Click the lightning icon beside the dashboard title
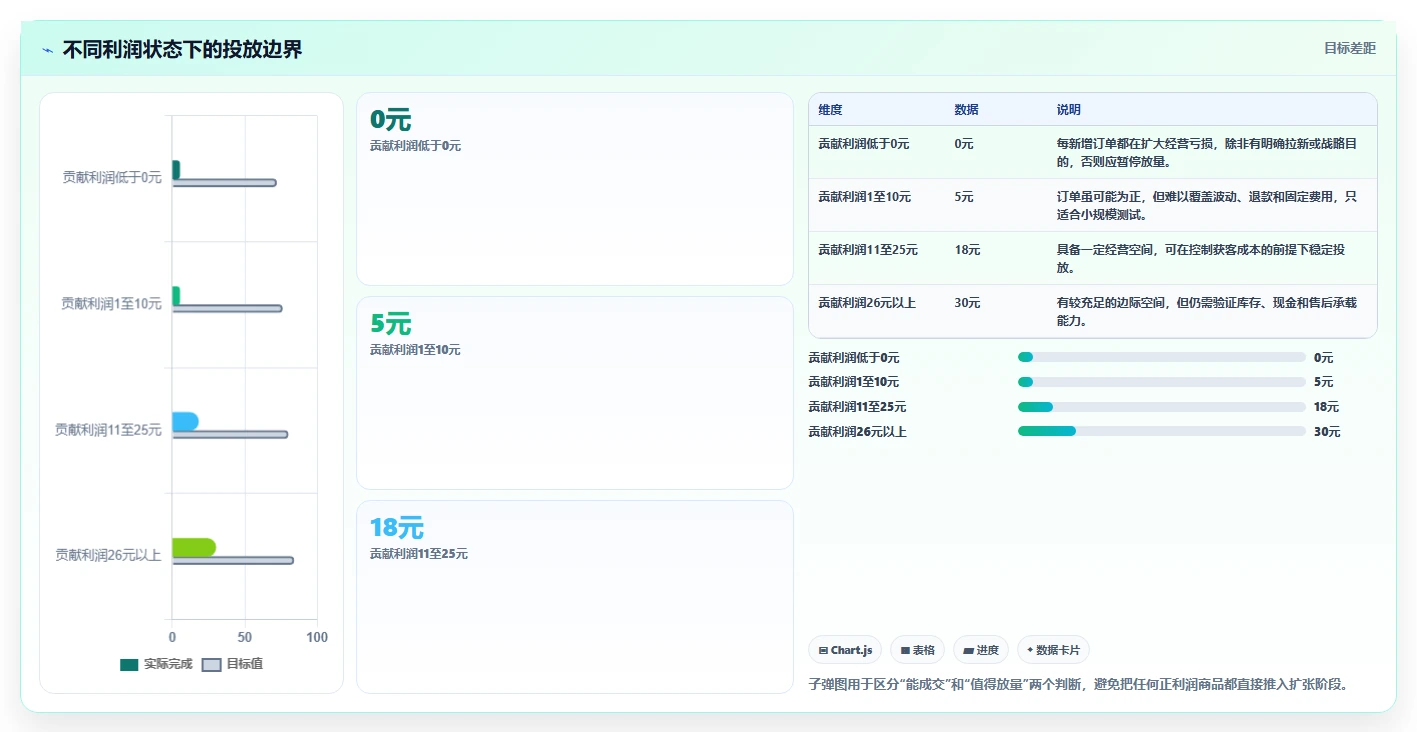1417x732 pixels. coord(48,49)
